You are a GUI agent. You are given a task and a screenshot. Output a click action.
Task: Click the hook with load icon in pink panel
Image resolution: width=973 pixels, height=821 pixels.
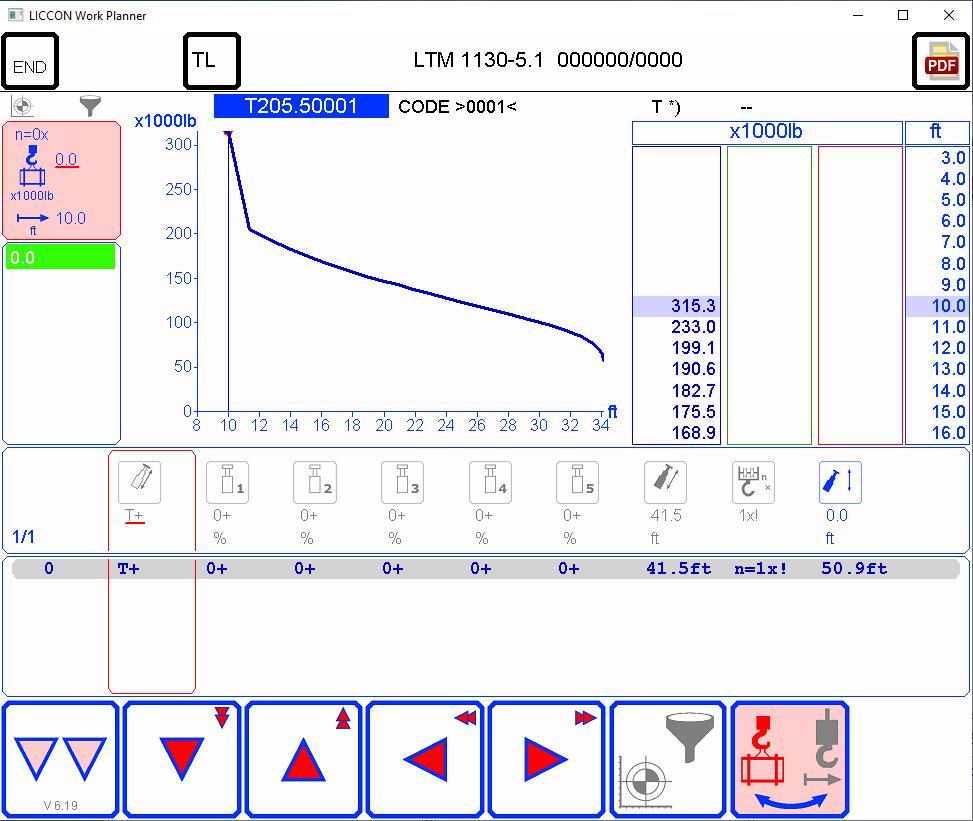pyautogui.click(x=32, y=166)
